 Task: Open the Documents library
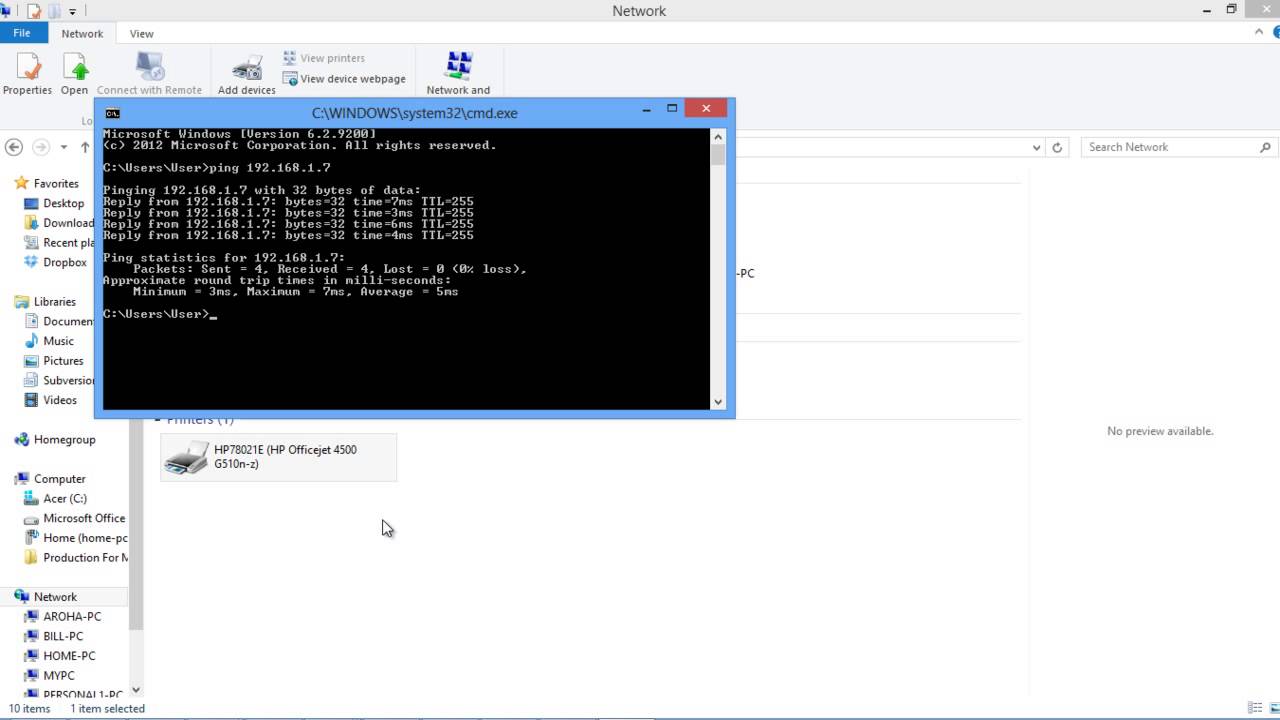coord(68,321)
